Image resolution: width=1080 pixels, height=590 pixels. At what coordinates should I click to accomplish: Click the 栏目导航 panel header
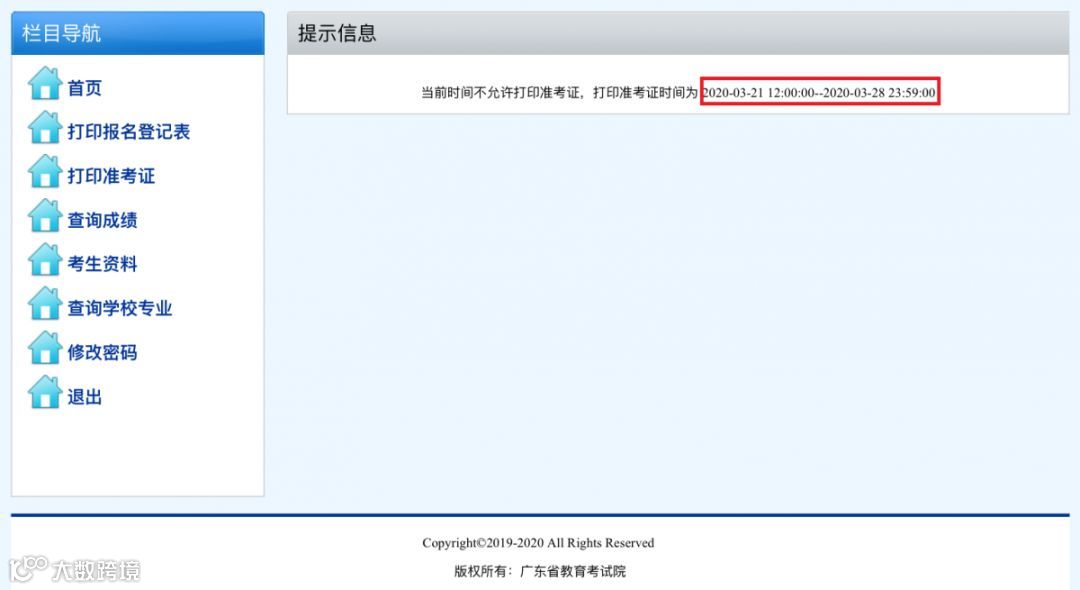(x=138, y=33)
